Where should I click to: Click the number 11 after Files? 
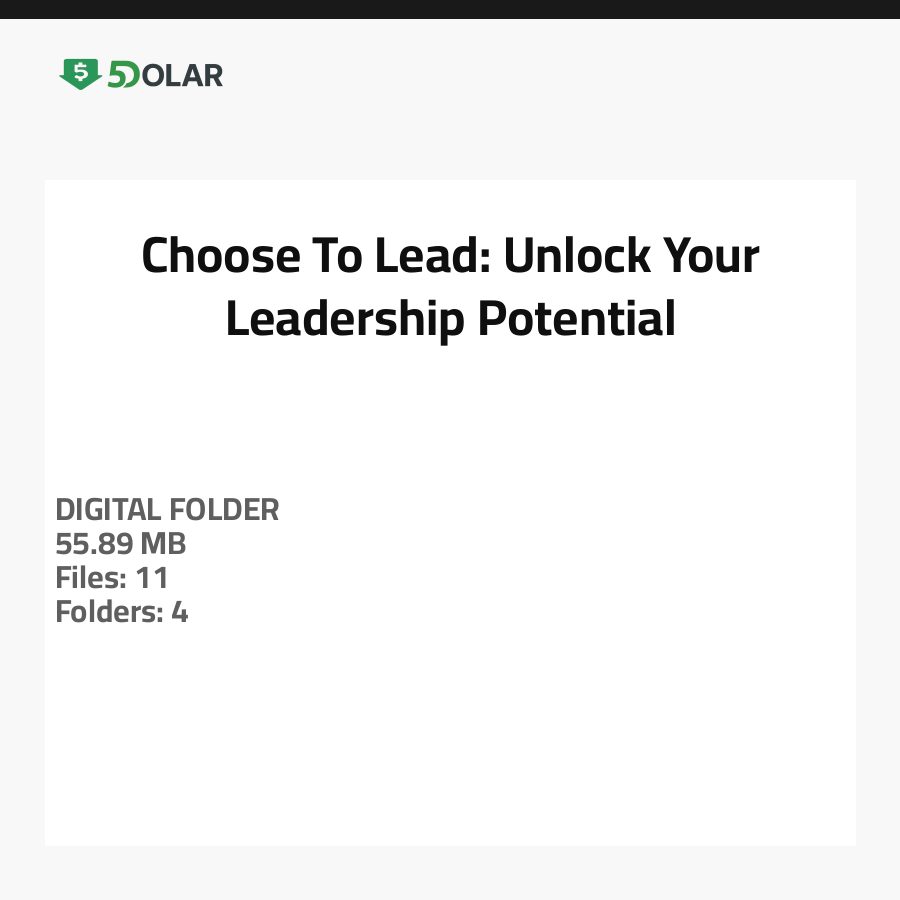pos(152,578)
